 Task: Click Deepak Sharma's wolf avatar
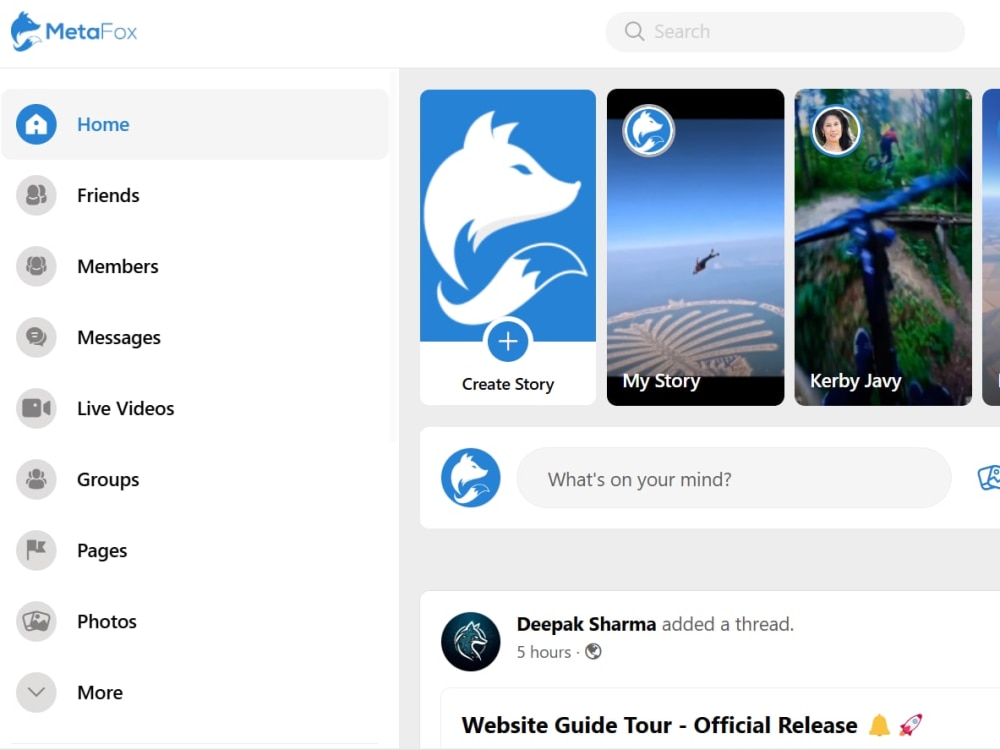coord(471,642)
